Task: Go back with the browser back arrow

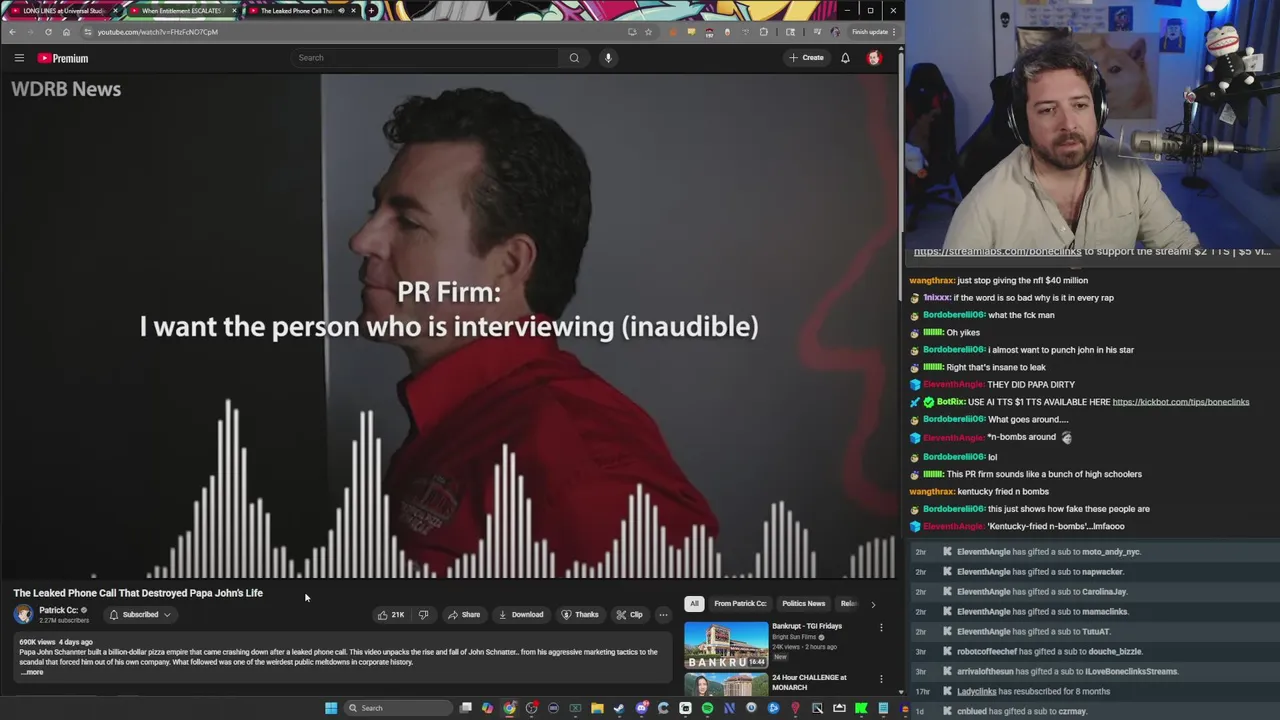Action: pyautogui.click(x=12, y=32)
